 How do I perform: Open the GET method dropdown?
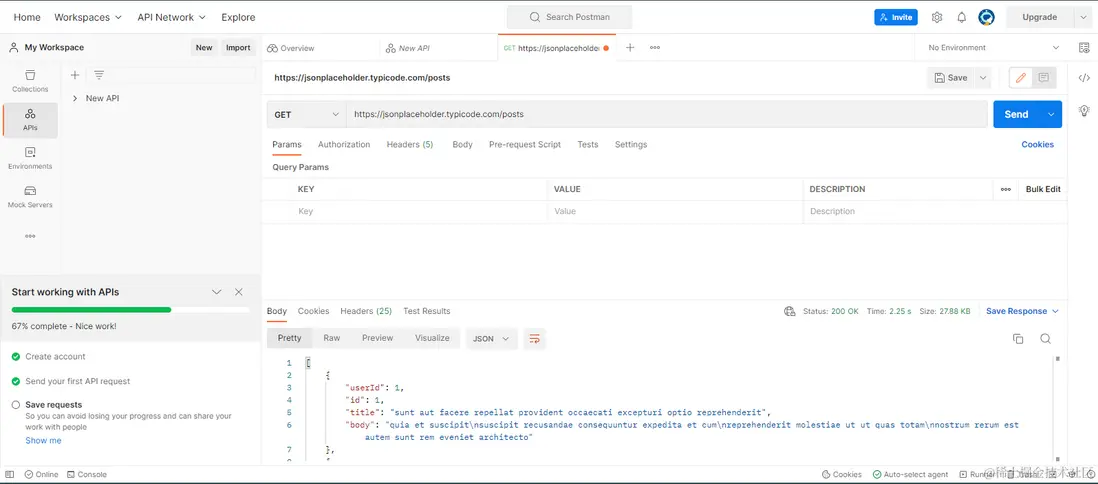click(x=306, y=114)
